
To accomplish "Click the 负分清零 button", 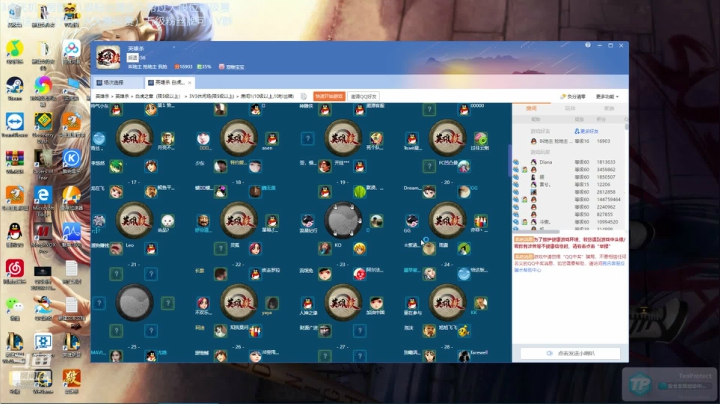I will point(573,96).
